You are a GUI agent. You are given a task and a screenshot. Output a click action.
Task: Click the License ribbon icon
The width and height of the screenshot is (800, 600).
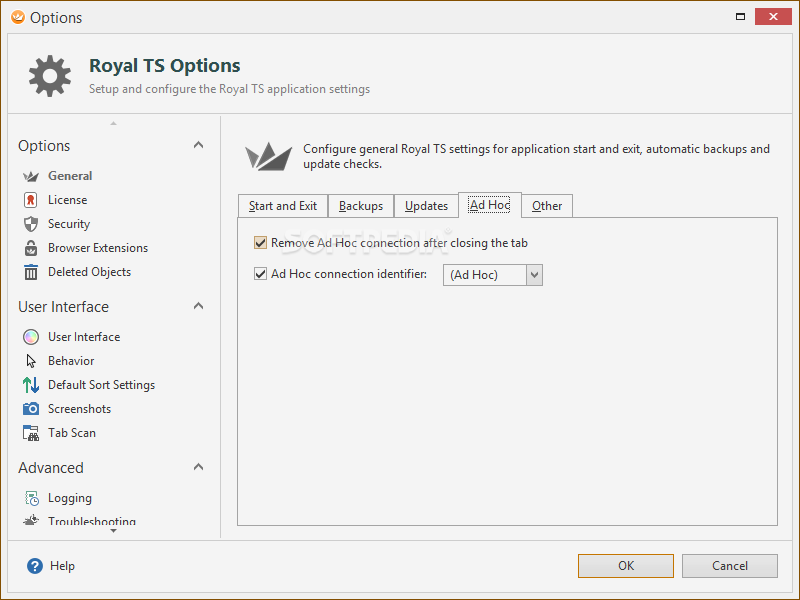[31, 200]
